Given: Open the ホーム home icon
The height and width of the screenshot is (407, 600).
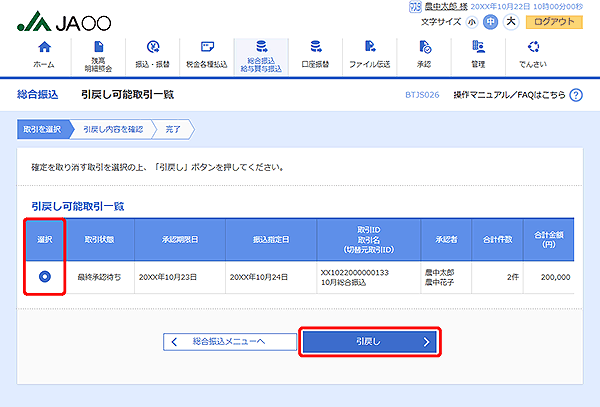Looking at the screenshot, I should pos(44,47).
